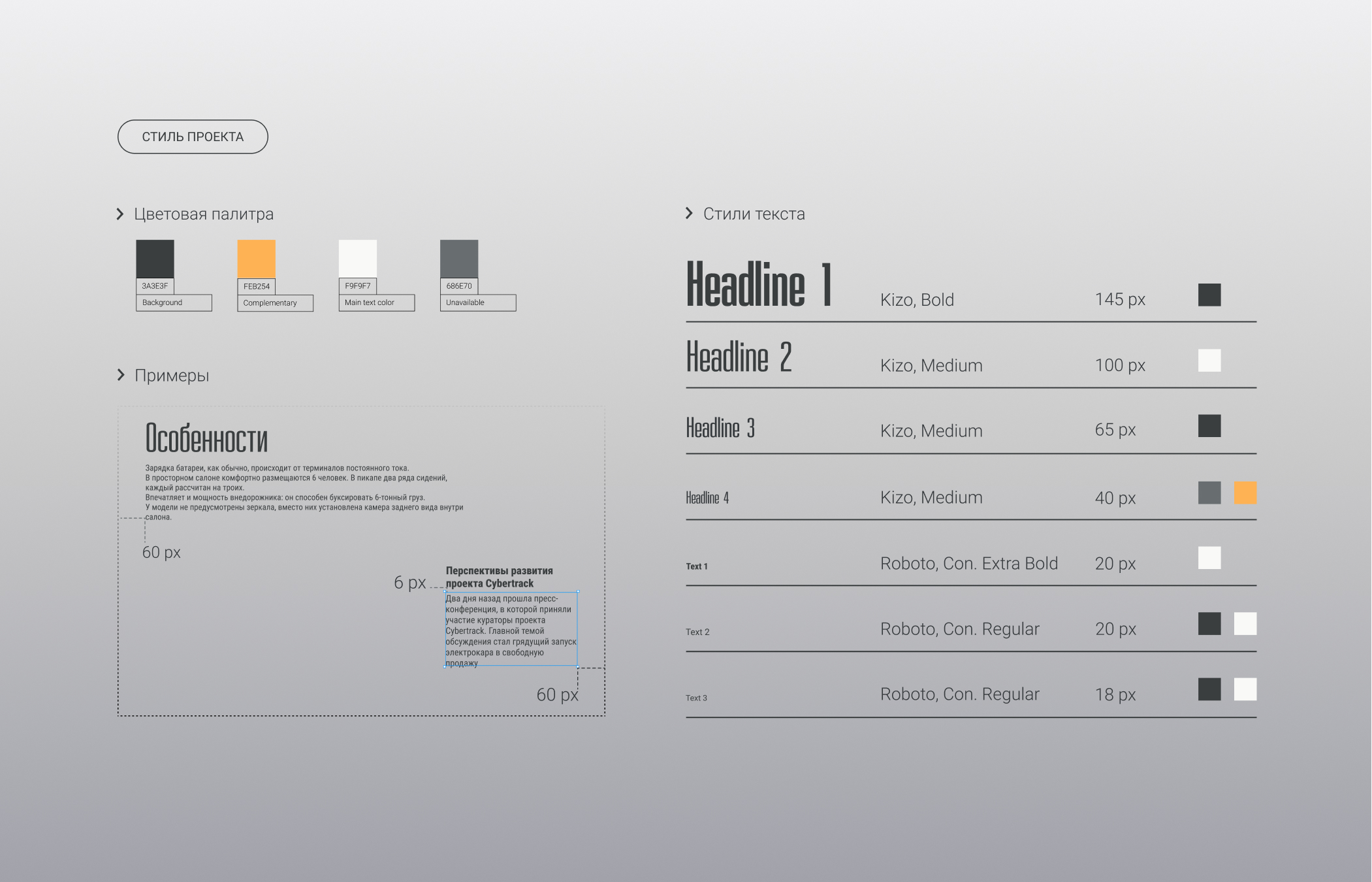Viewport: 1372px width, 882px height.
Task: Expand the Стили текста section chevron
Action: click(689, 213)
